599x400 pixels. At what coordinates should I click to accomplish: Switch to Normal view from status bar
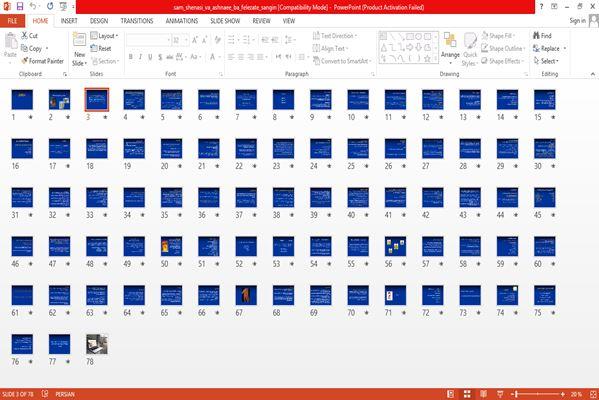click(451, 394)
